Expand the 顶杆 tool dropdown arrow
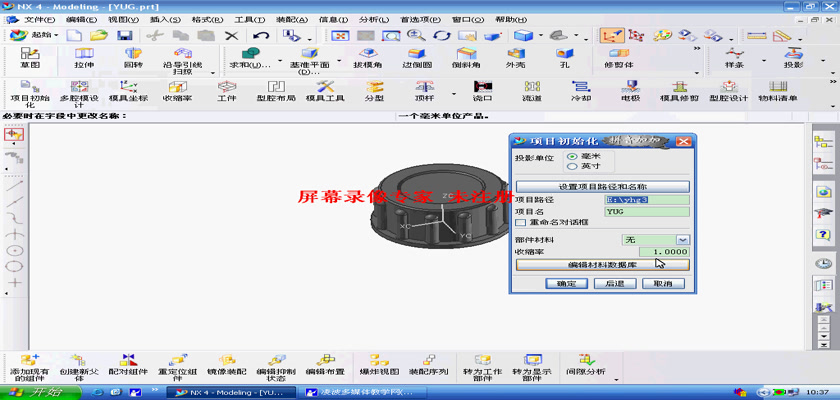The image size is (840, 400). 454,93
